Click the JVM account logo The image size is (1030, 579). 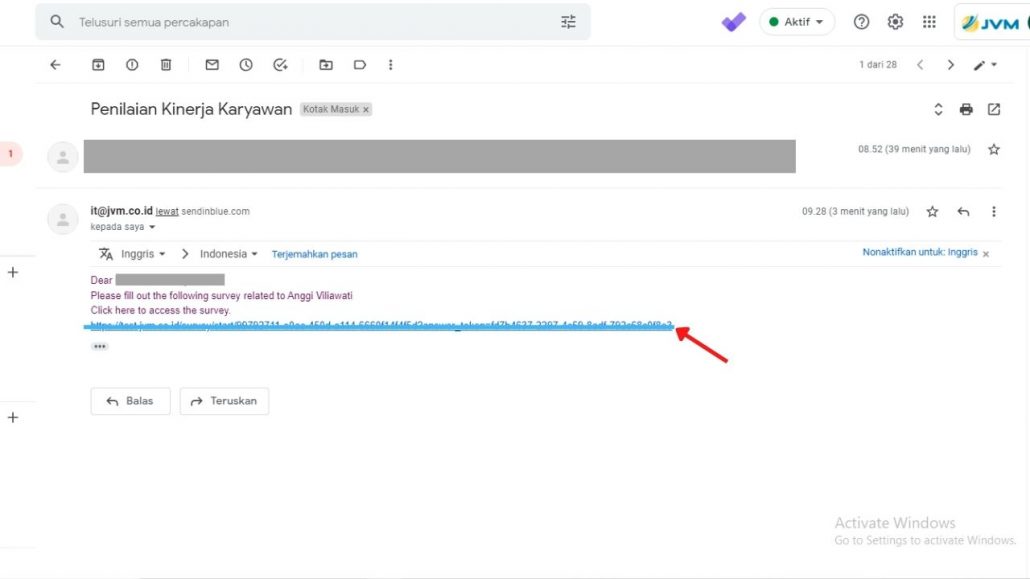click(x=992, y=23)
